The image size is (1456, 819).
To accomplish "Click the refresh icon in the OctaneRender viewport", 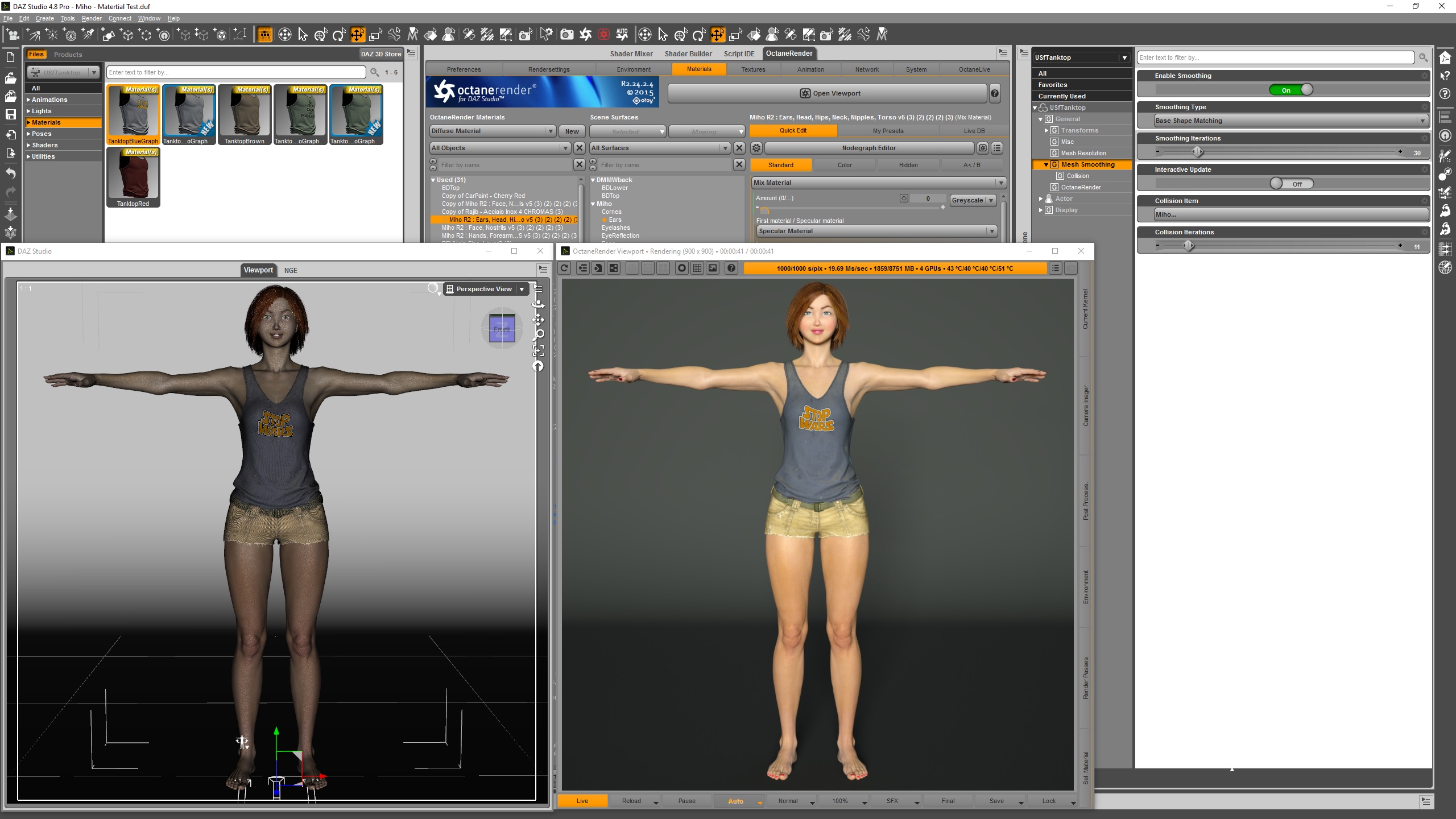I will 564,268.
